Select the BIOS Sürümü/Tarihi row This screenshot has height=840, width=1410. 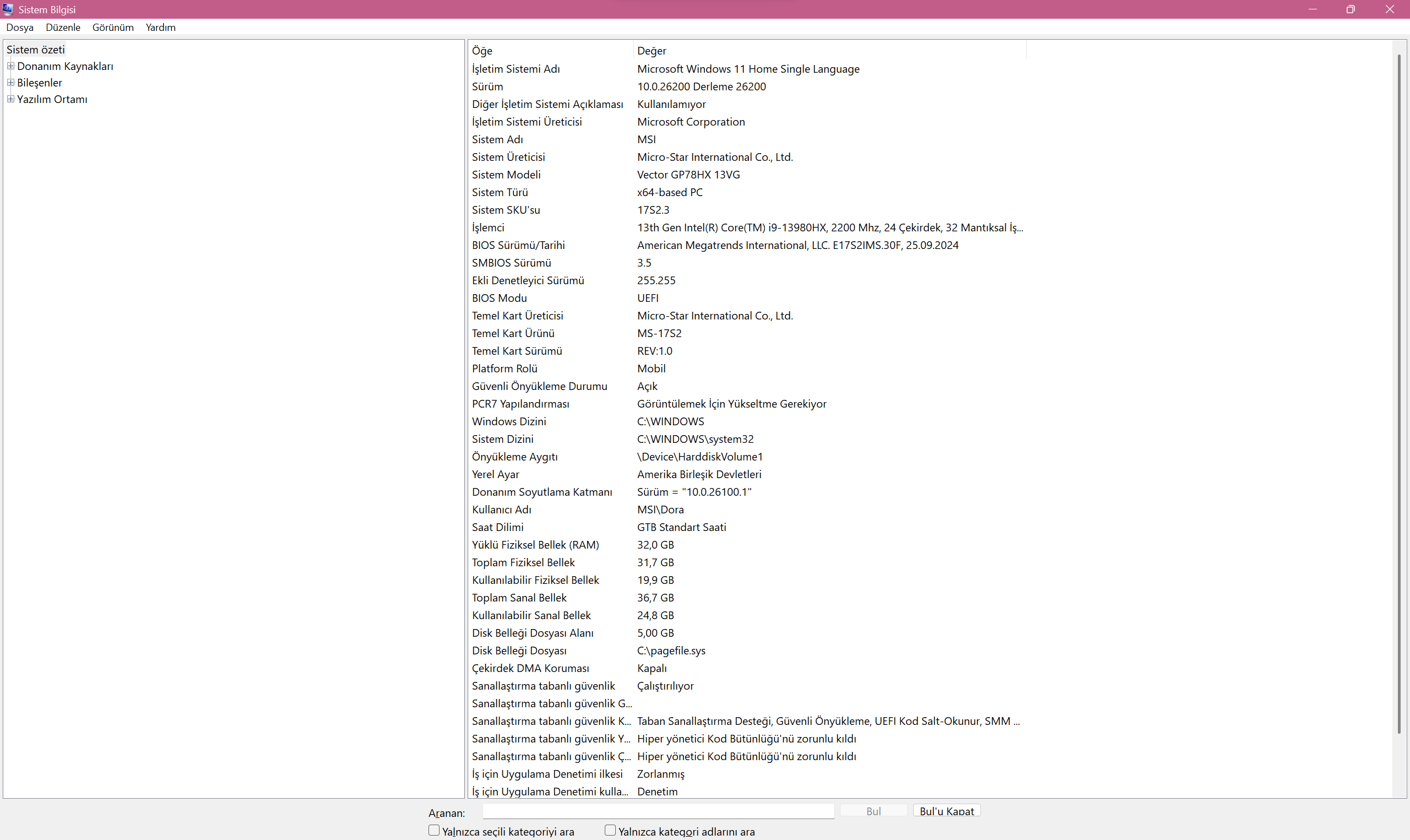coord(518,245)
